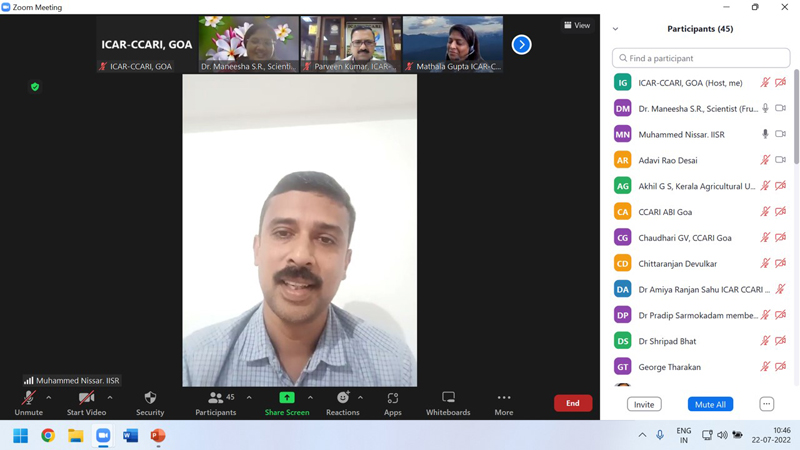Click the DA avatar for Dr Amiya Ranjan Sahu

622,289
